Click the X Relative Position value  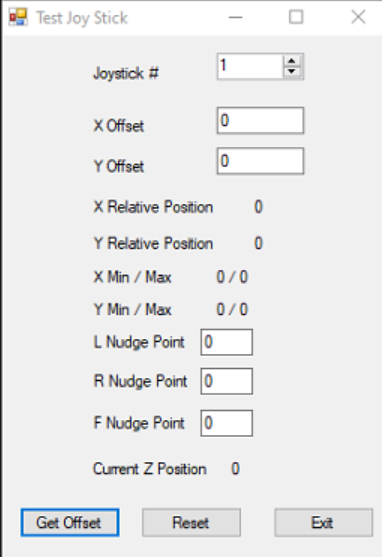pyautogui.click(x=258, y=207)
